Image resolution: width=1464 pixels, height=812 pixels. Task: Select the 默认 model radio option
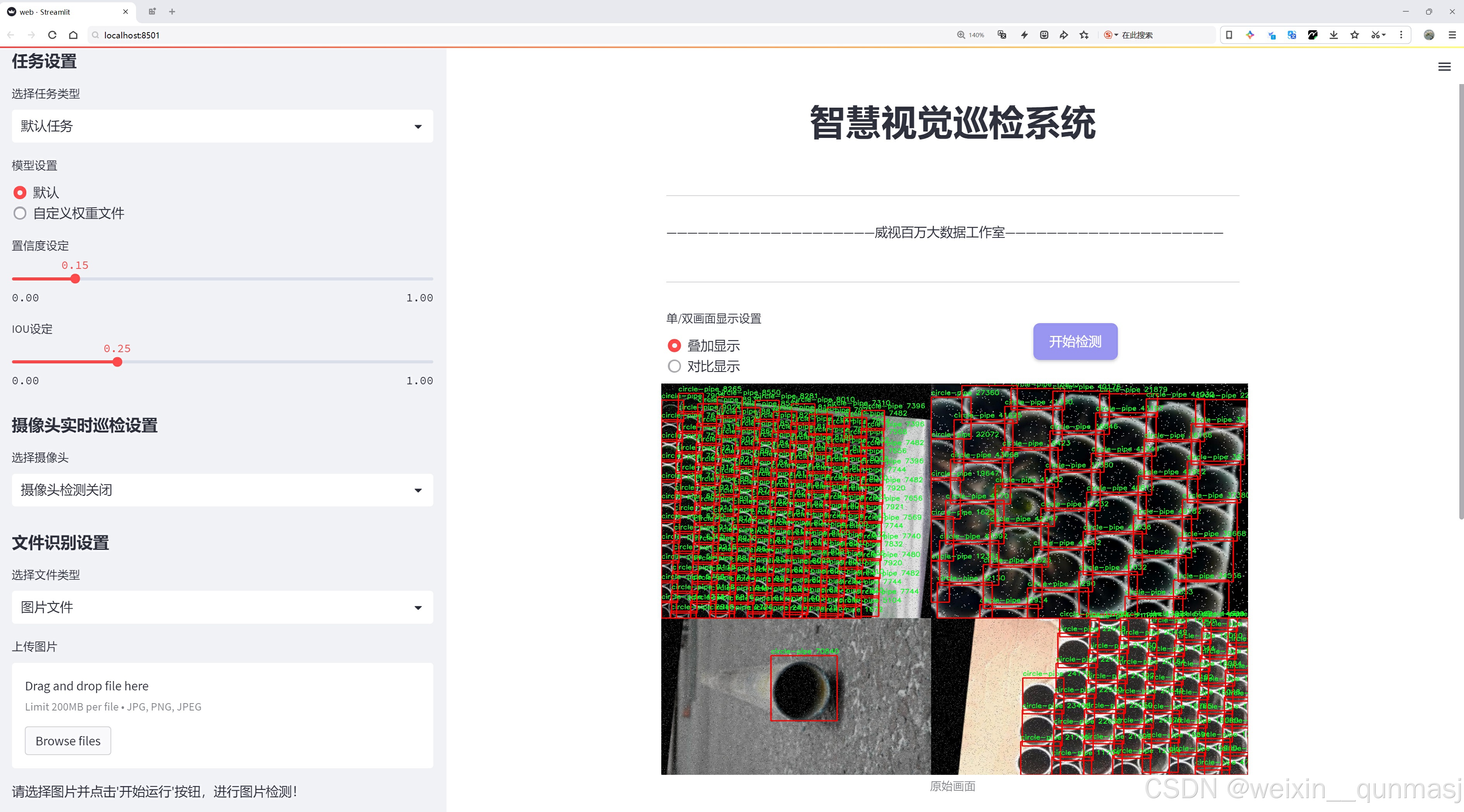[x=20, y=193]
